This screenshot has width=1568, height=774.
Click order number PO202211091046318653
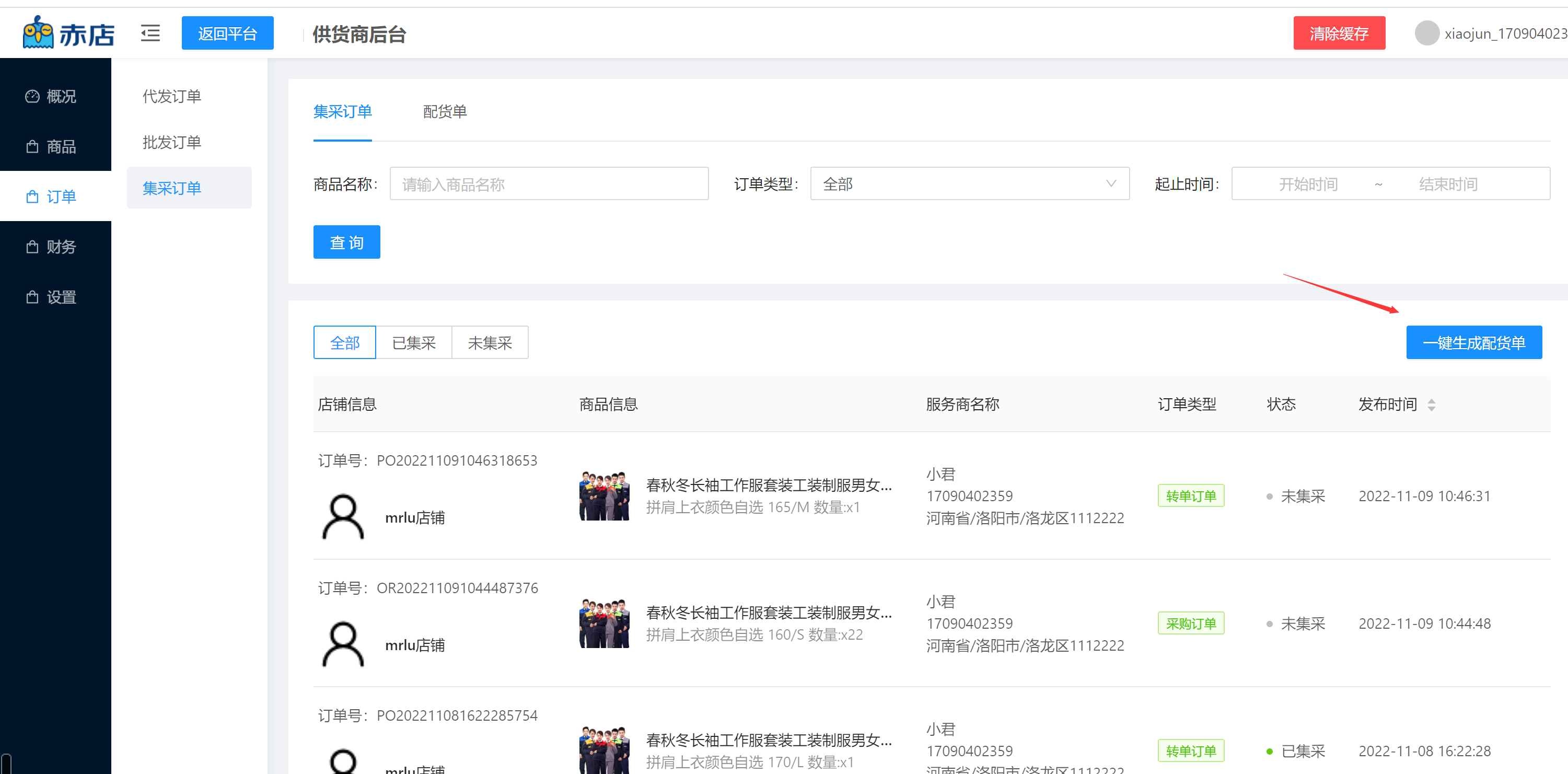pyautogui.click(x=457, y=460)
